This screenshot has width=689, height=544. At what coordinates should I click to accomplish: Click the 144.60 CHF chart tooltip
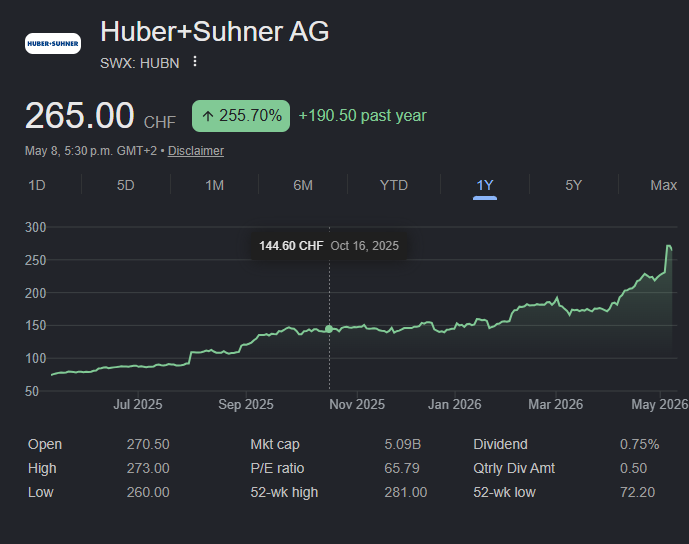[x=329, y=246]
